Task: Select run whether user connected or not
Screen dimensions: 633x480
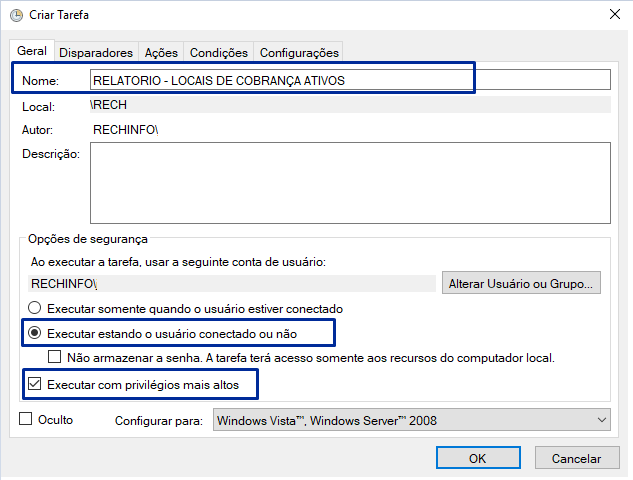Action: tap(37, 333)
